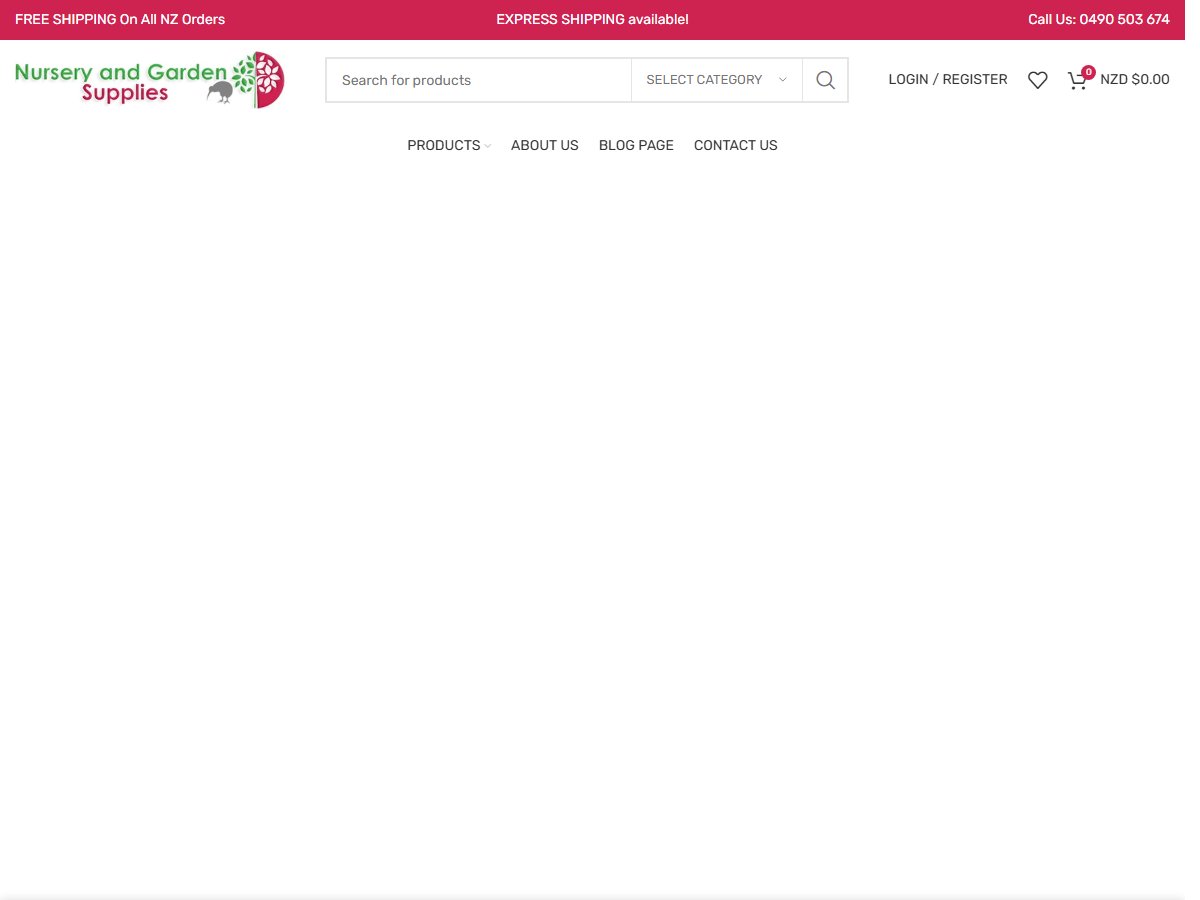Open the shopping cart icon

pos(1080,79)
